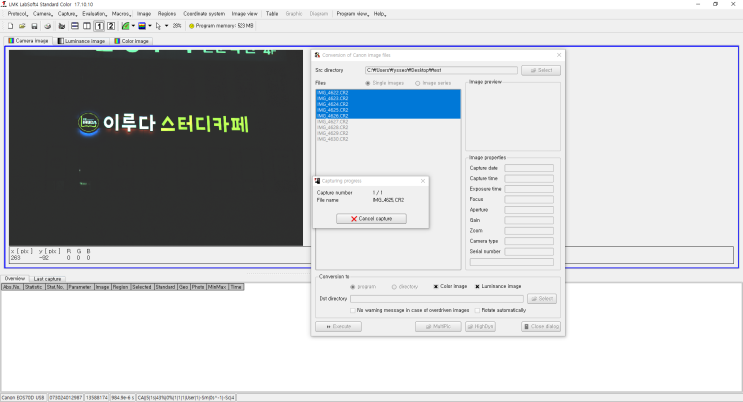Click the Parameter column header
Image resolution: width=743 pixels, height=402 pixels.
click(x=80, y=287)
